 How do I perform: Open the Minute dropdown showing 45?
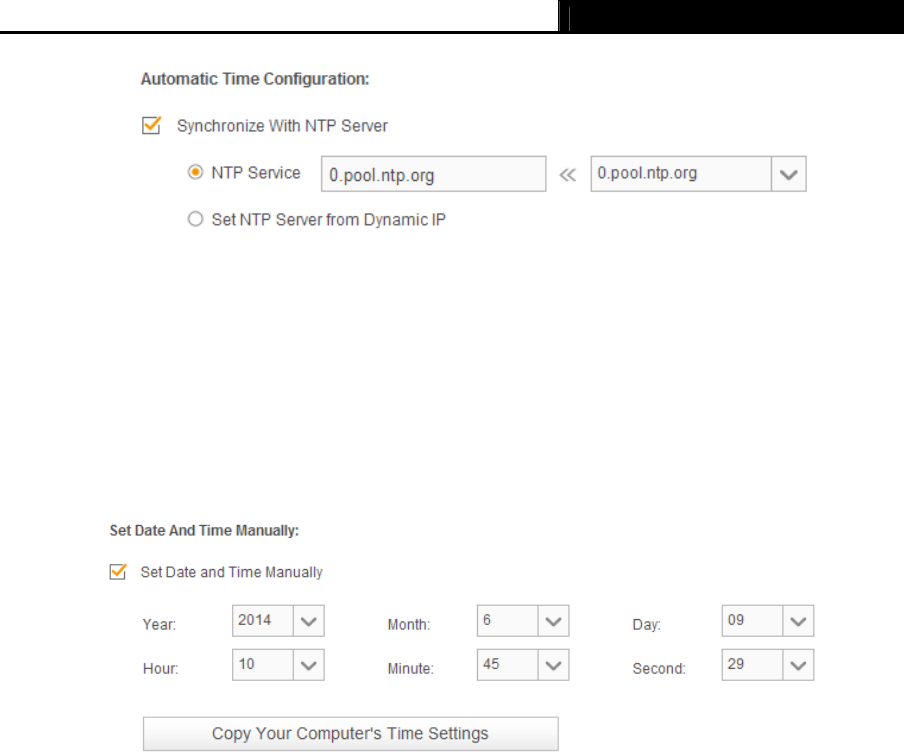pos(523,665)
